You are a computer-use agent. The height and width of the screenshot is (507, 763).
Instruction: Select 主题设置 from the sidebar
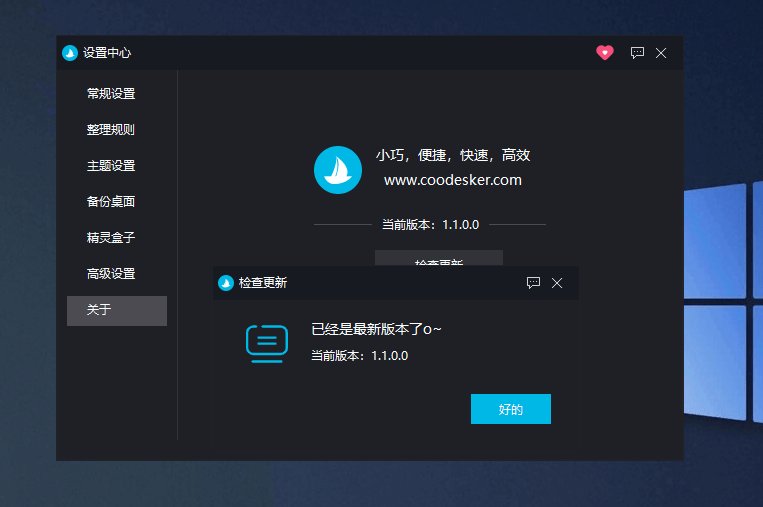coord(111,166)
